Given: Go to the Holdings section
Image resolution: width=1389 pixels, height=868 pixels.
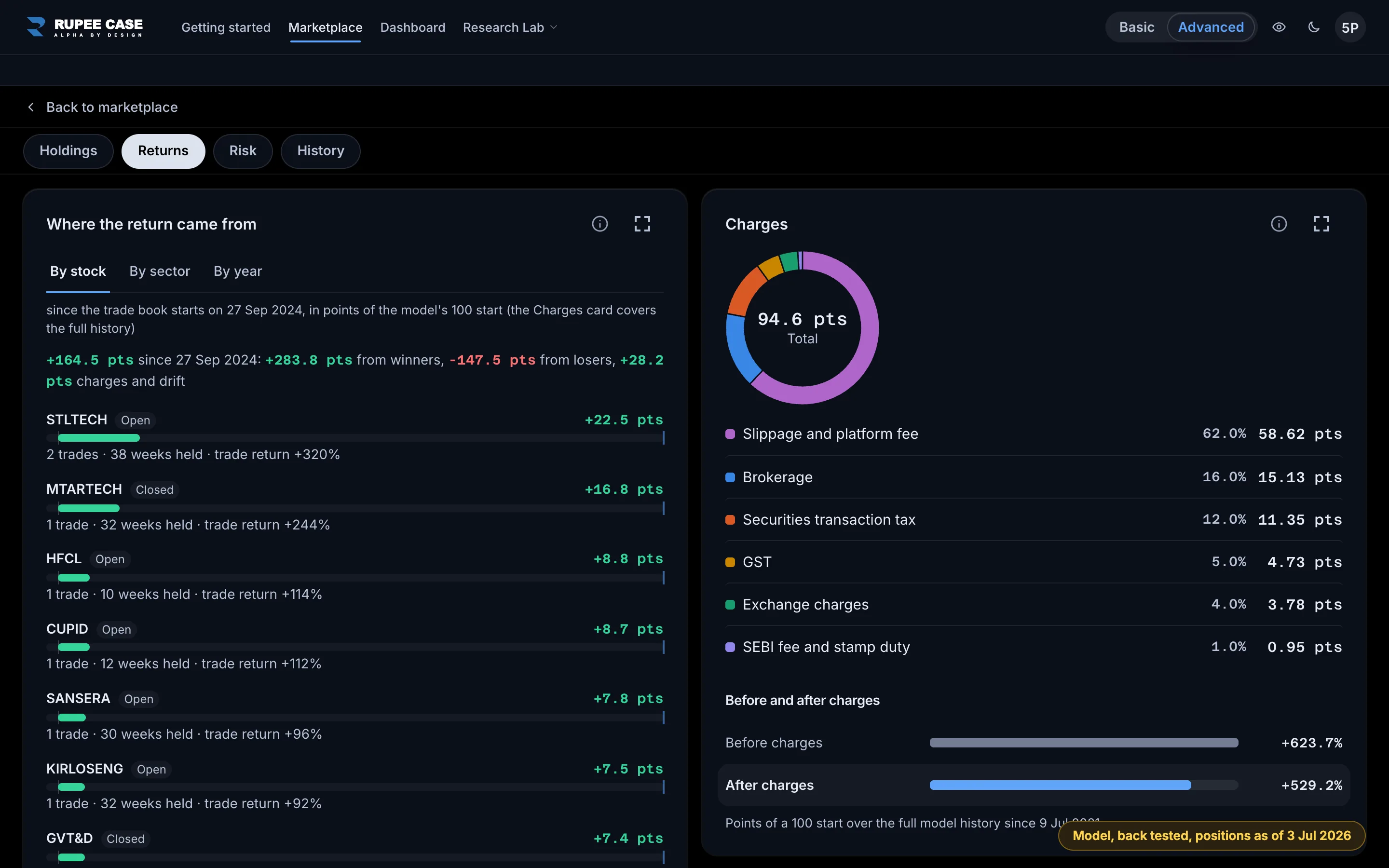Looking at the screenshot, I should [x=68, y=151].
